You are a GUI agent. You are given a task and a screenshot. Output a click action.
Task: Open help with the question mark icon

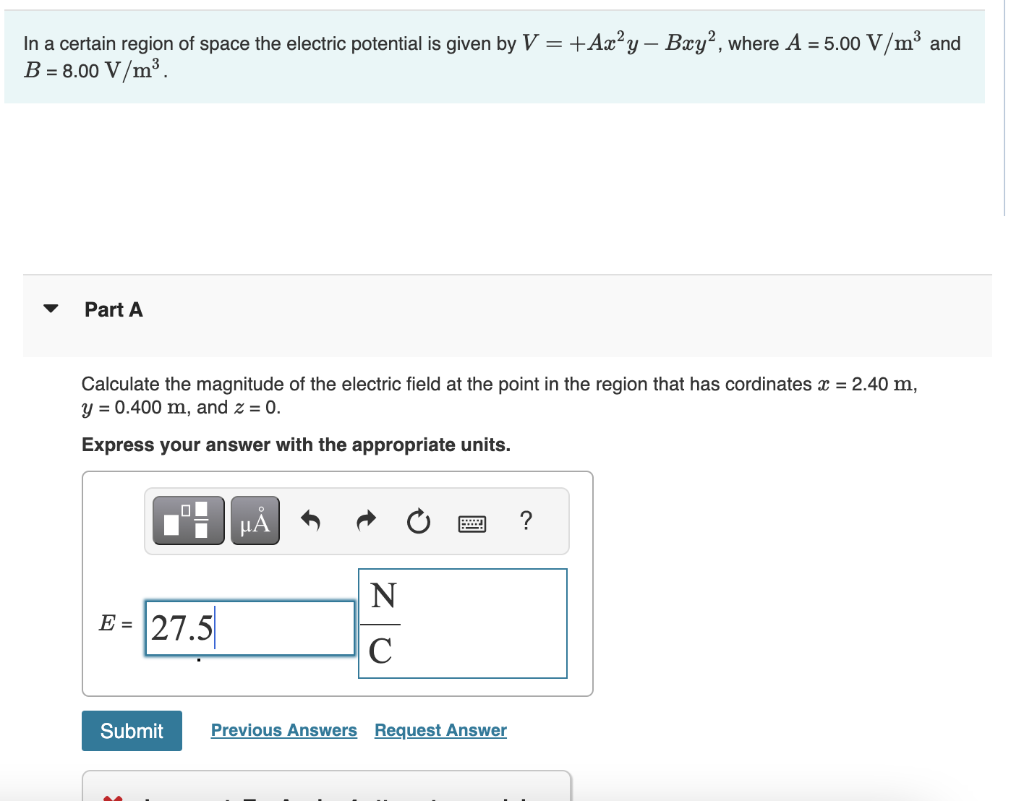[526, 521]
